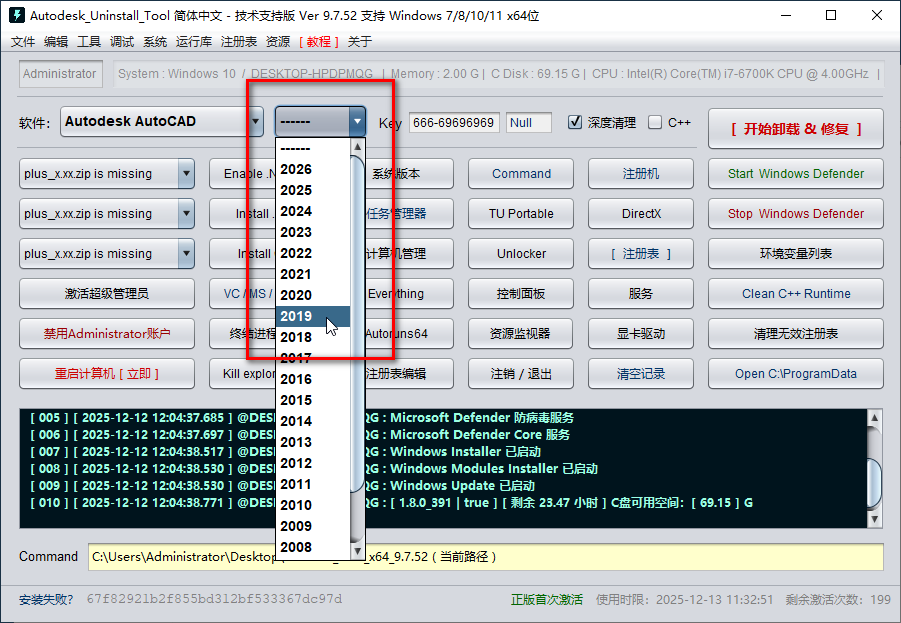Click the app logo icon in title bar
Screen dimensions: 901x623
(x=17, y=15)
